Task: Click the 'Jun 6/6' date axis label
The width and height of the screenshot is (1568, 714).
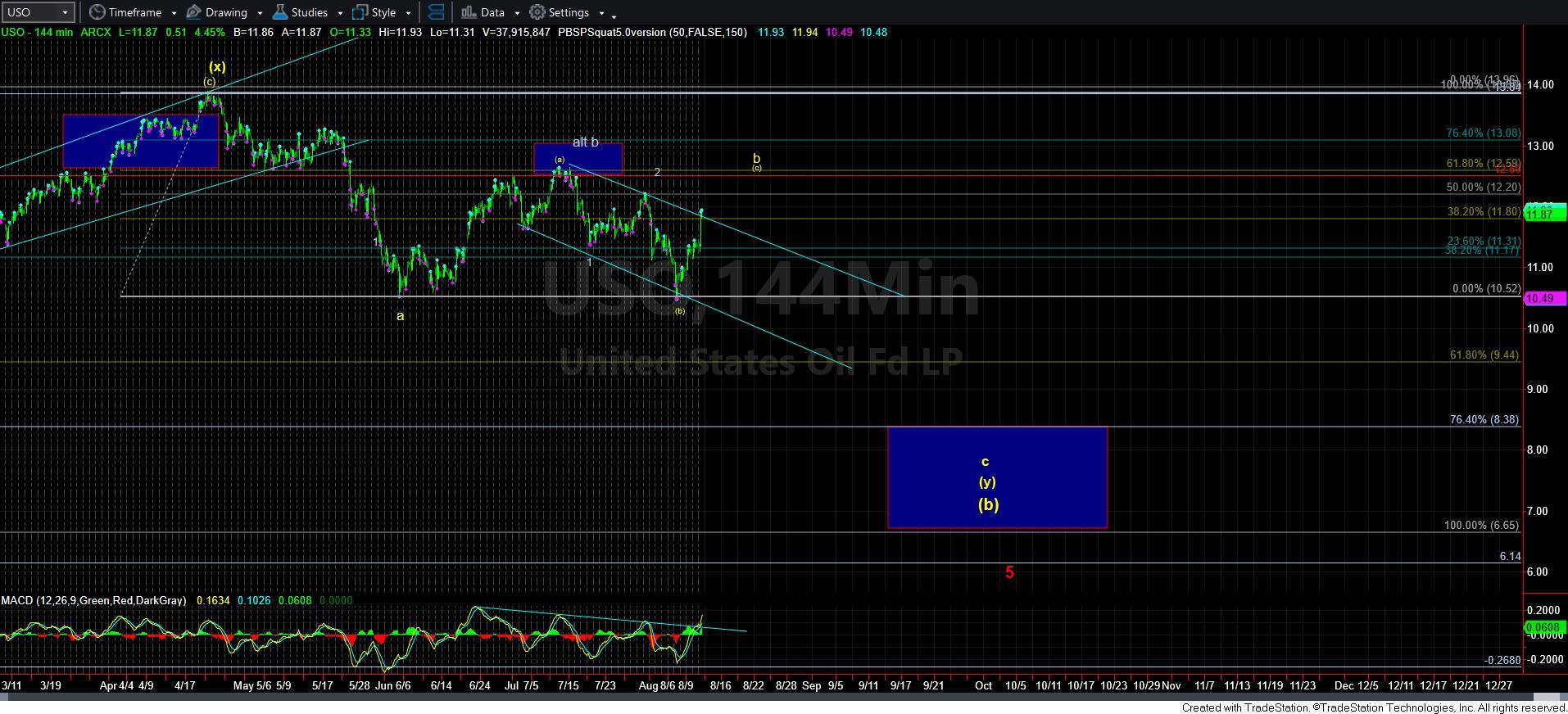Action: [x=392, y=685]
